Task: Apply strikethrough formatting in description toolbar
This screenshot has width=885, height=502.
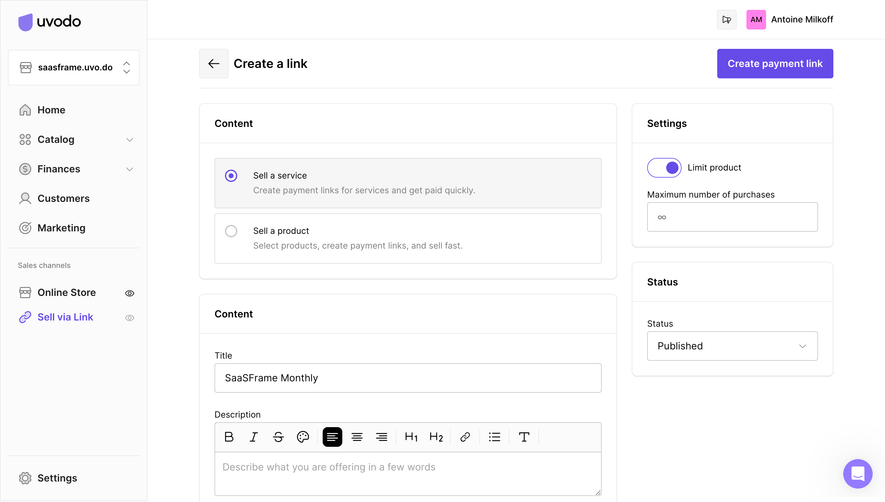Action: point(278,437)
